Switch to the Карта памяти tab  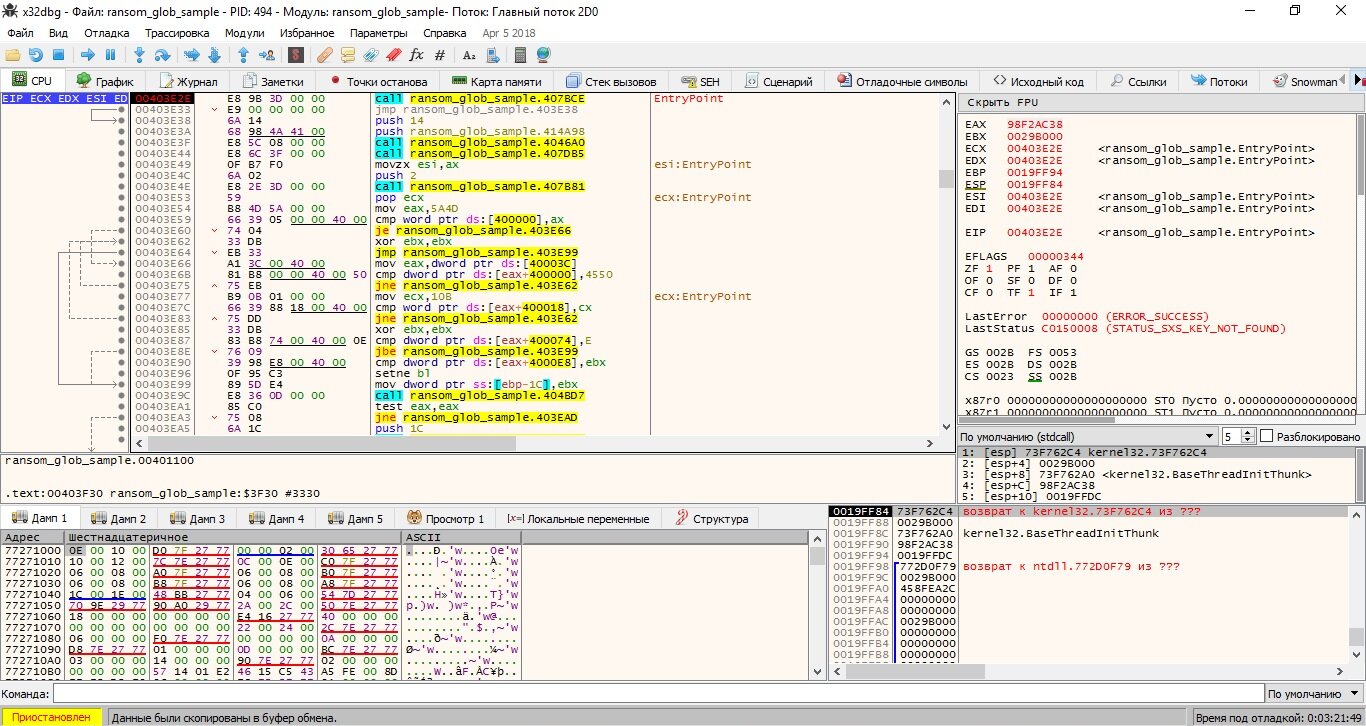(x=496, y=81)
